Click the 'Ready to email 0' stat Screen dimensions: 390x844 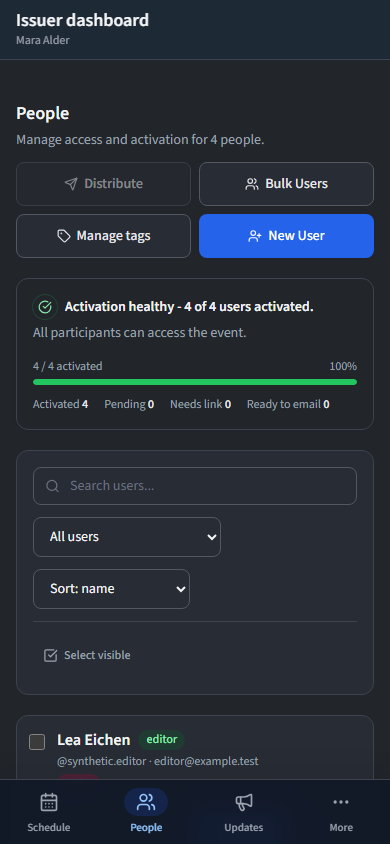pyautogui.click(x=288, y=404)
